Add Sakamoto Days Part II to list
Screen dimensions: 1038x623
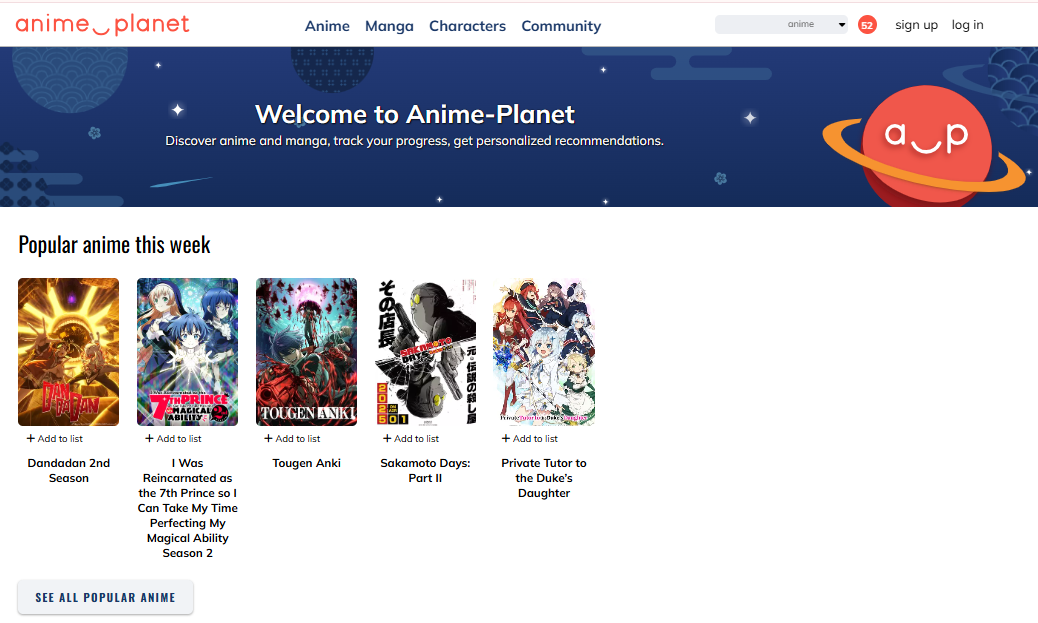point(411,438)
